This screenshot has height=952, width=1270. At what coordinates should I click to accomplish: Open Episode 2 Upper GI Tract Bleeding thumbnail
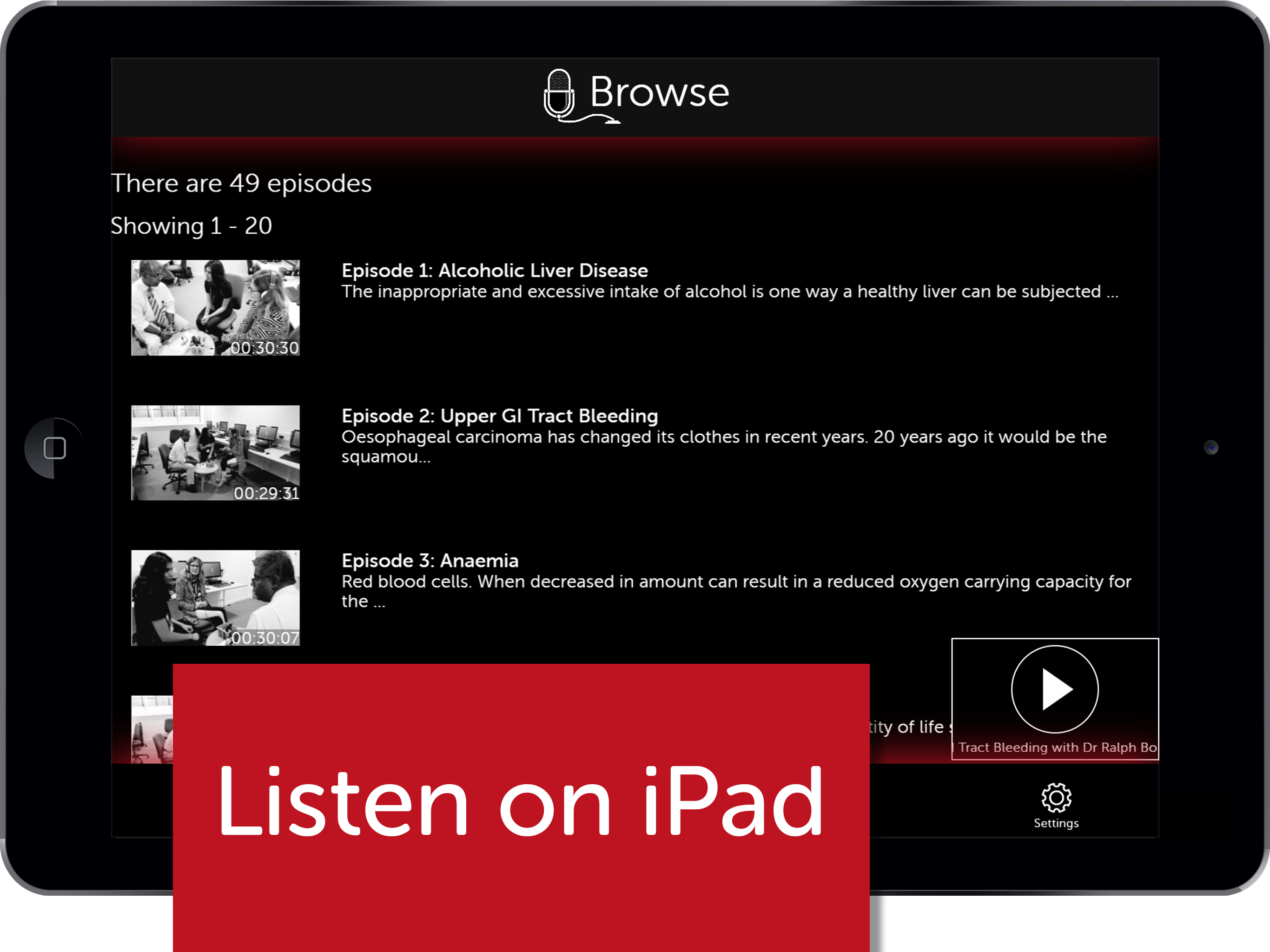(215, 452)
